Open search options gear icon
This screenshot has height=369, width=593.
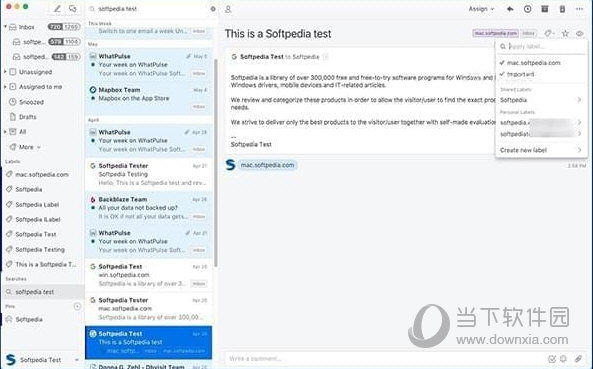point(213,9)
